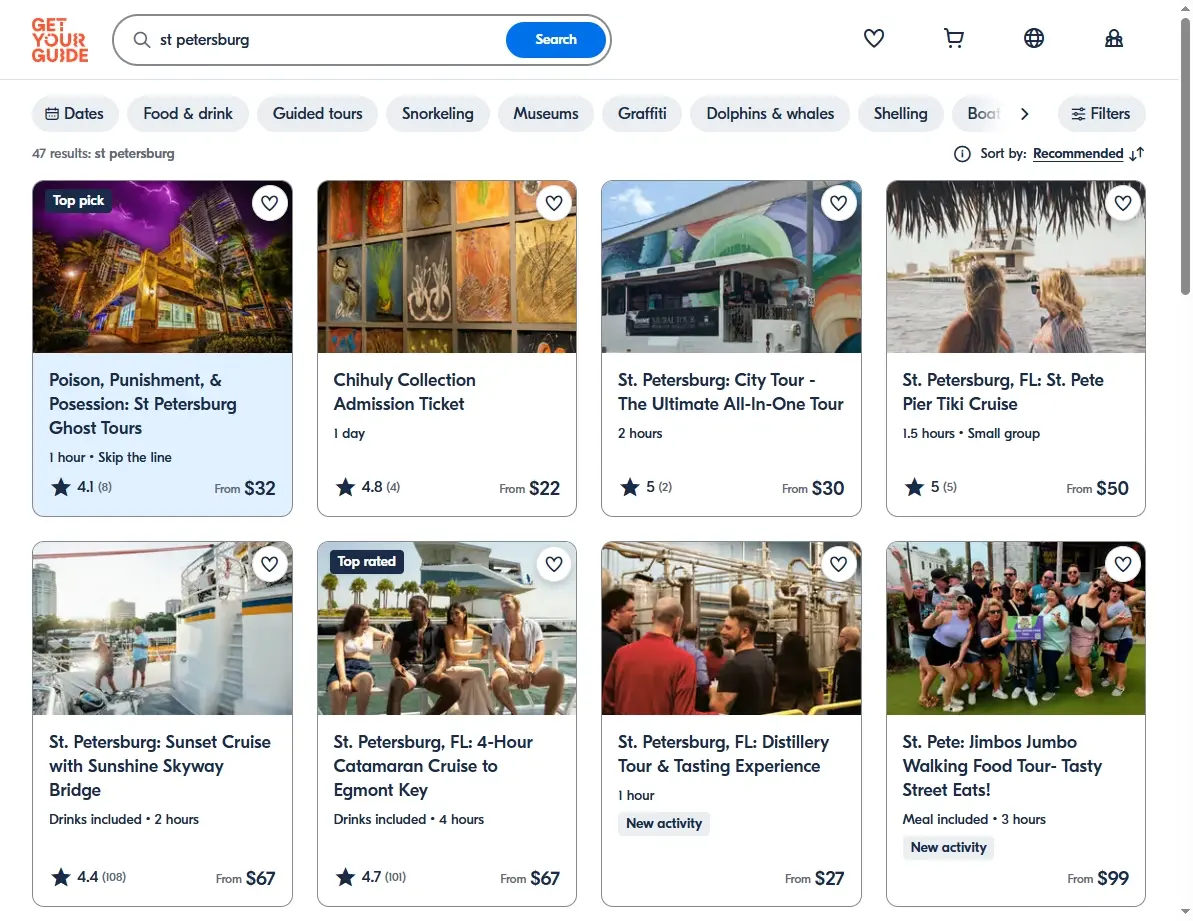The width and height of the screenshot is (1193, 921).
Task: Open Poison, Punishment & Posession Ghost Tours
Action: pos(142,404)
